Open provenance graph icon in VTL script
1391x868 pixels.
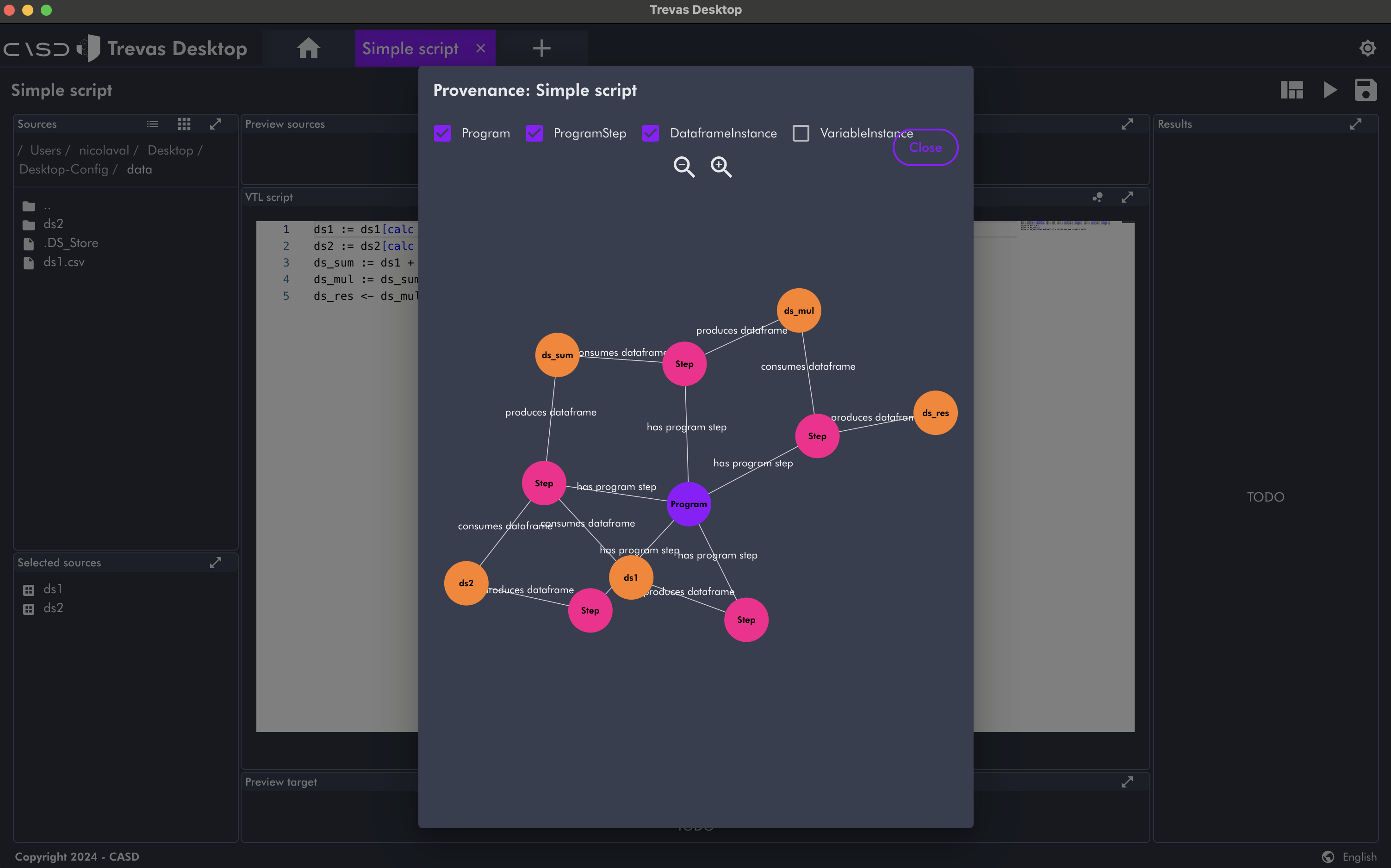1098,197
